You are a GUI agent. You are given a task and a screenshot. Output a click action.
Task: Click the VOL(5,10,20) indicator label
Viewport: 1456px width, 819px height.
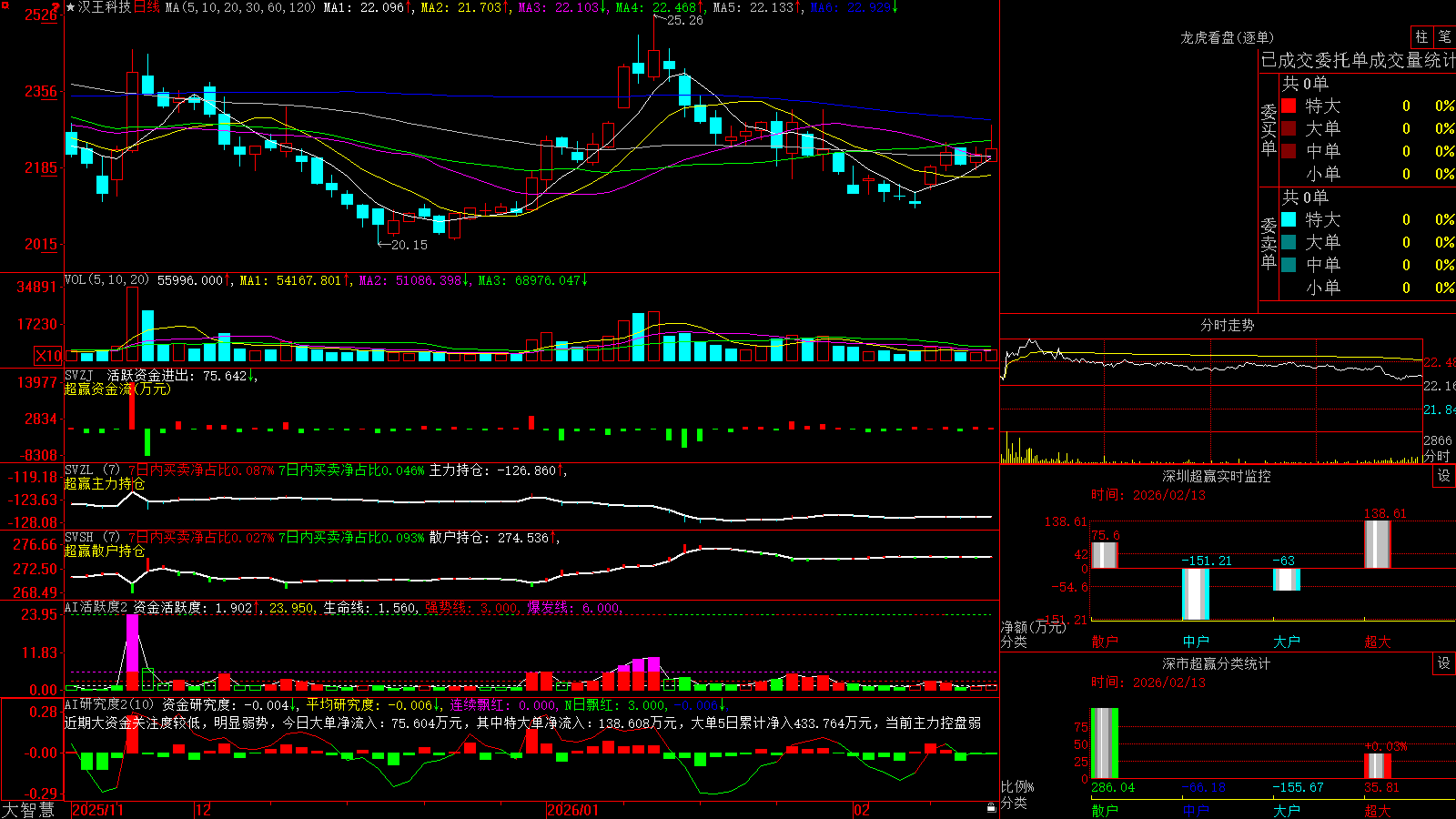pos(106,280)
